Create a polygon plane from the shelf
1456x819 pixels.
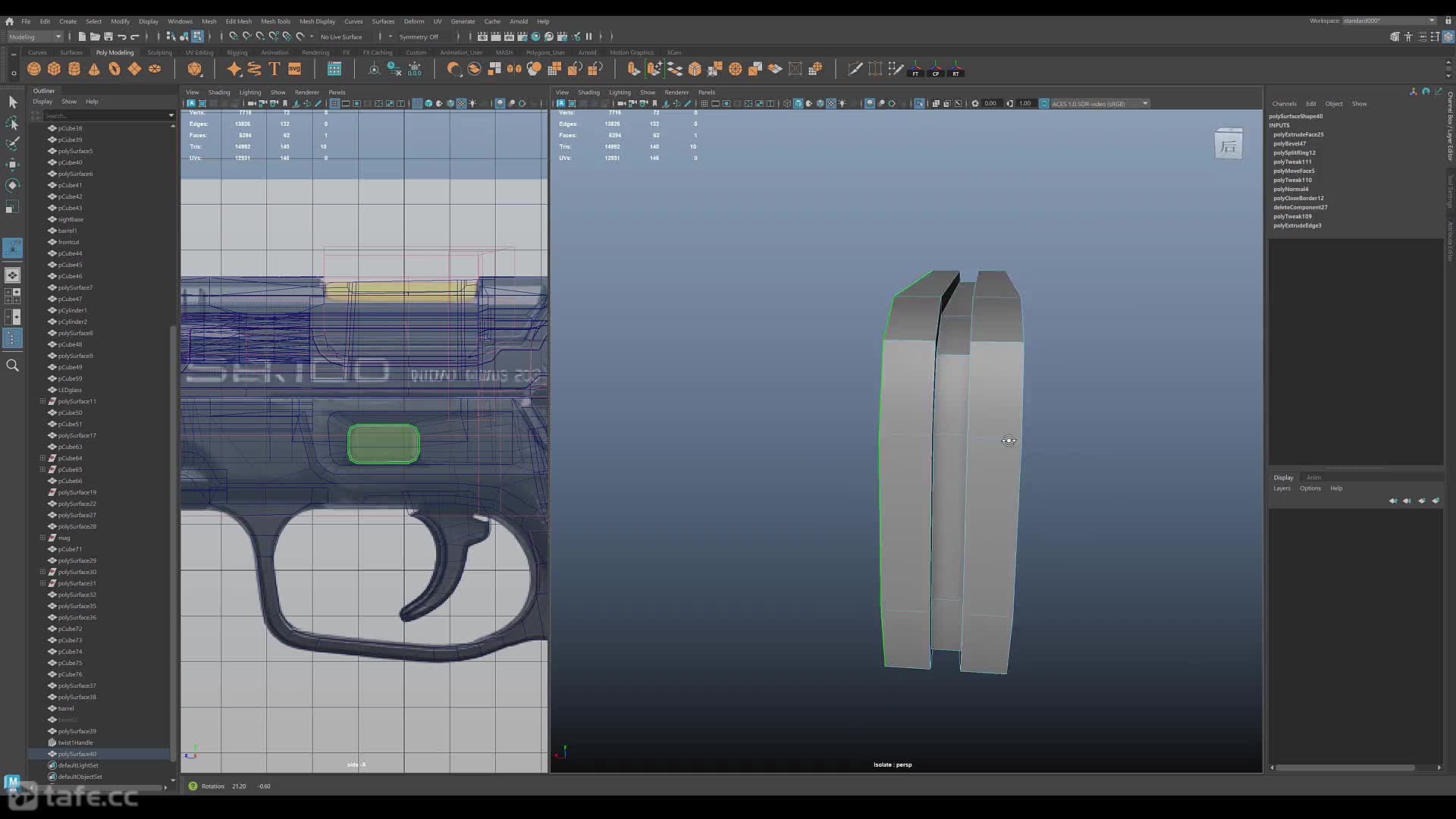[x=134, y=69]
